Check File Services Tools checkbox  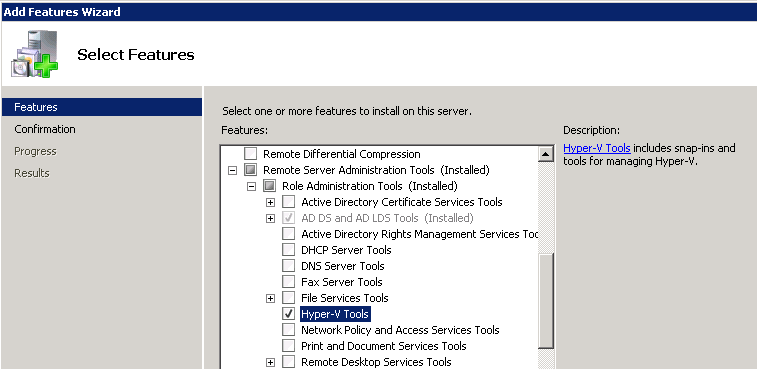pyautogui.click(x=288, y=298)
